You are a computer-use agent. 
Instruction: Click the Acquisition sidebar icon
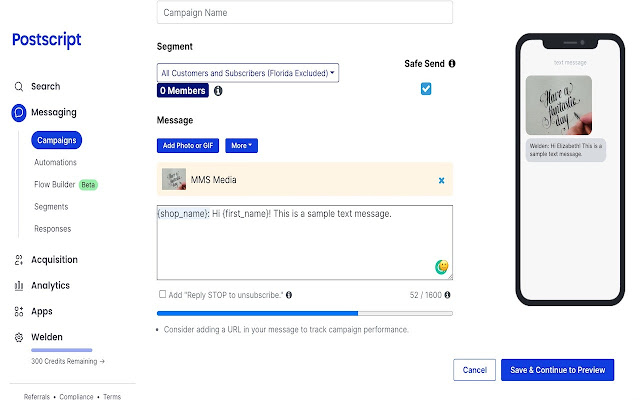[18, 260]
